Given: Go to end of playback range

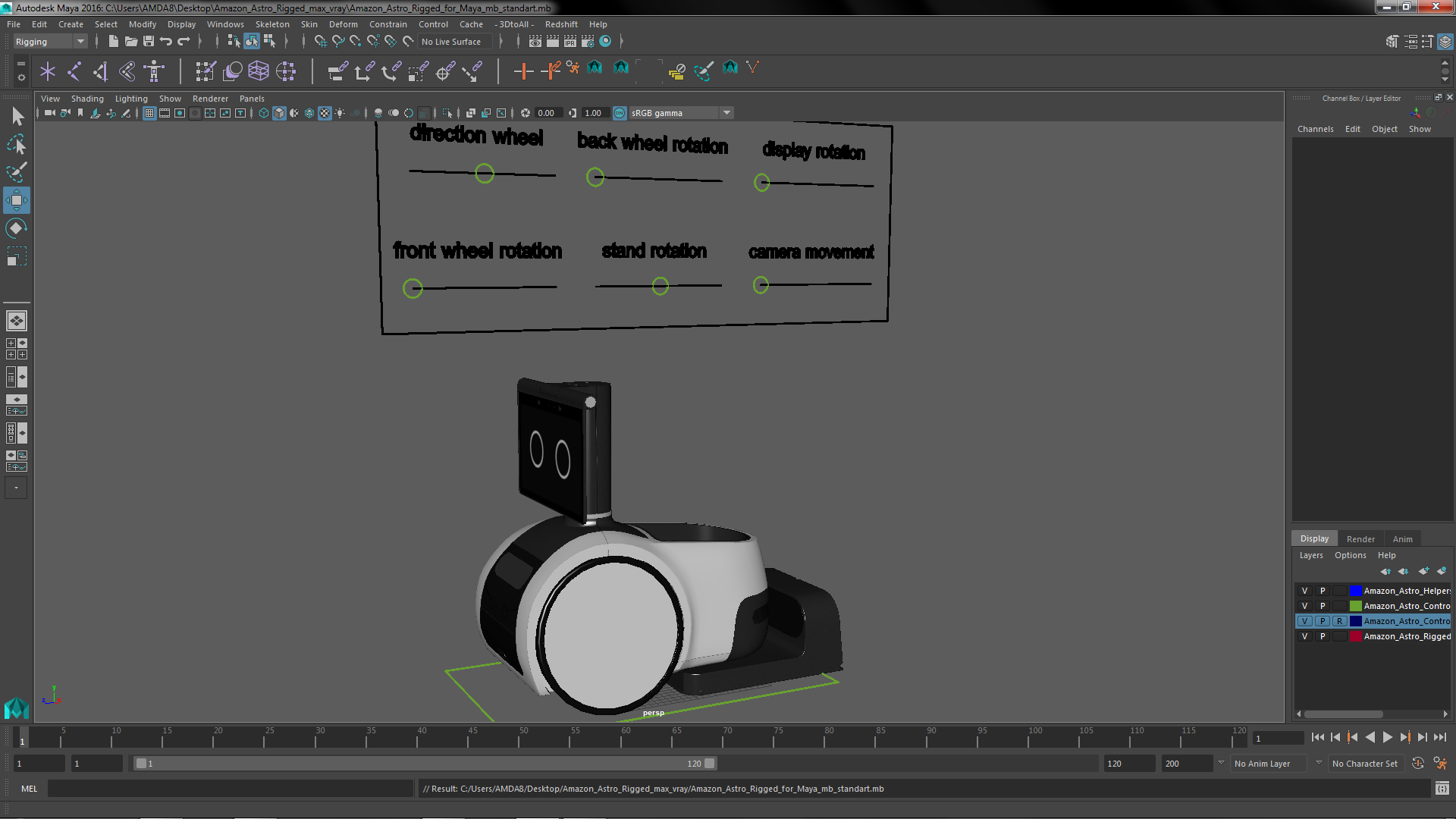Looking at the screenshot, I should [1439, 737].
